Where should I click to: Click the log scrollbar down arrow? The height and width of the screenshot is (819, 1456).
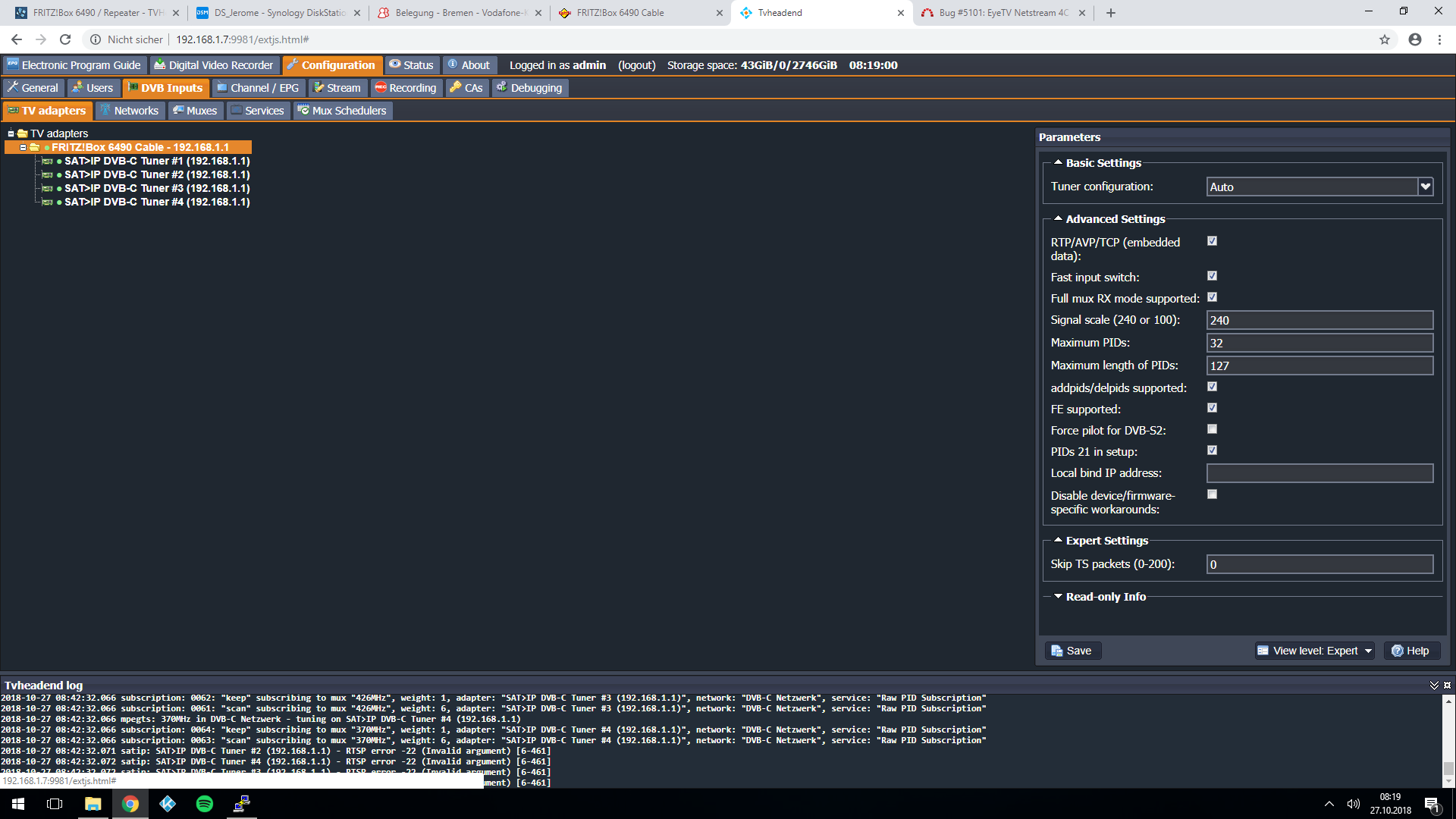[x=1448, y=782]
